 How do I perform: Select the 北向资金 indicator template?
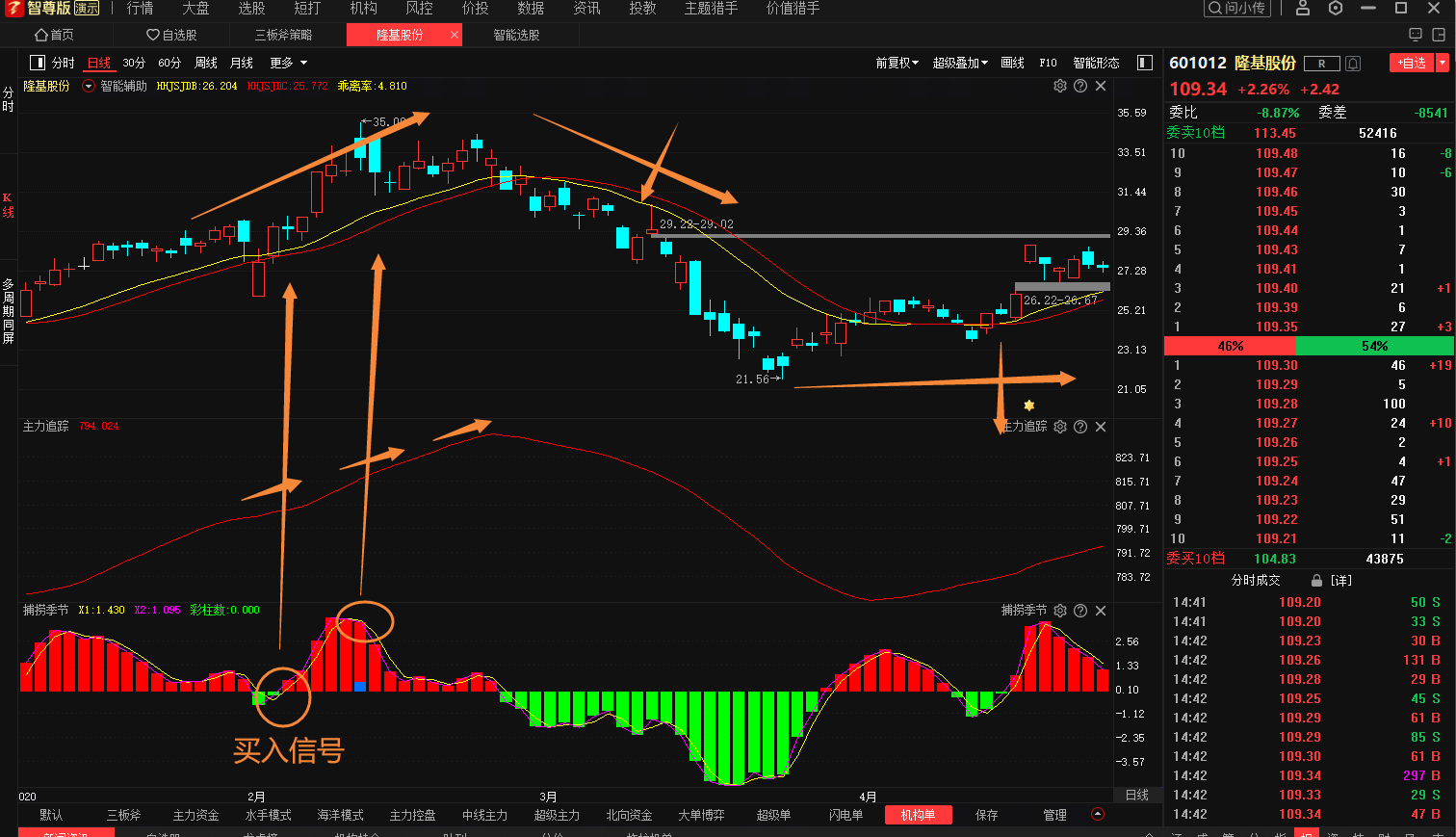click(x=630, y=815)
